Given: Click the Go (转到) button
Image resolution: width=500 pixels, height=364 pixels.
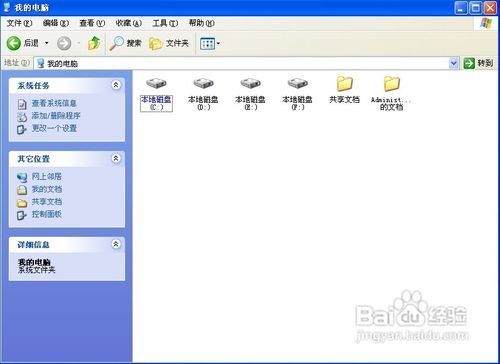Looking at the screenshot, I should pos(478,63).
